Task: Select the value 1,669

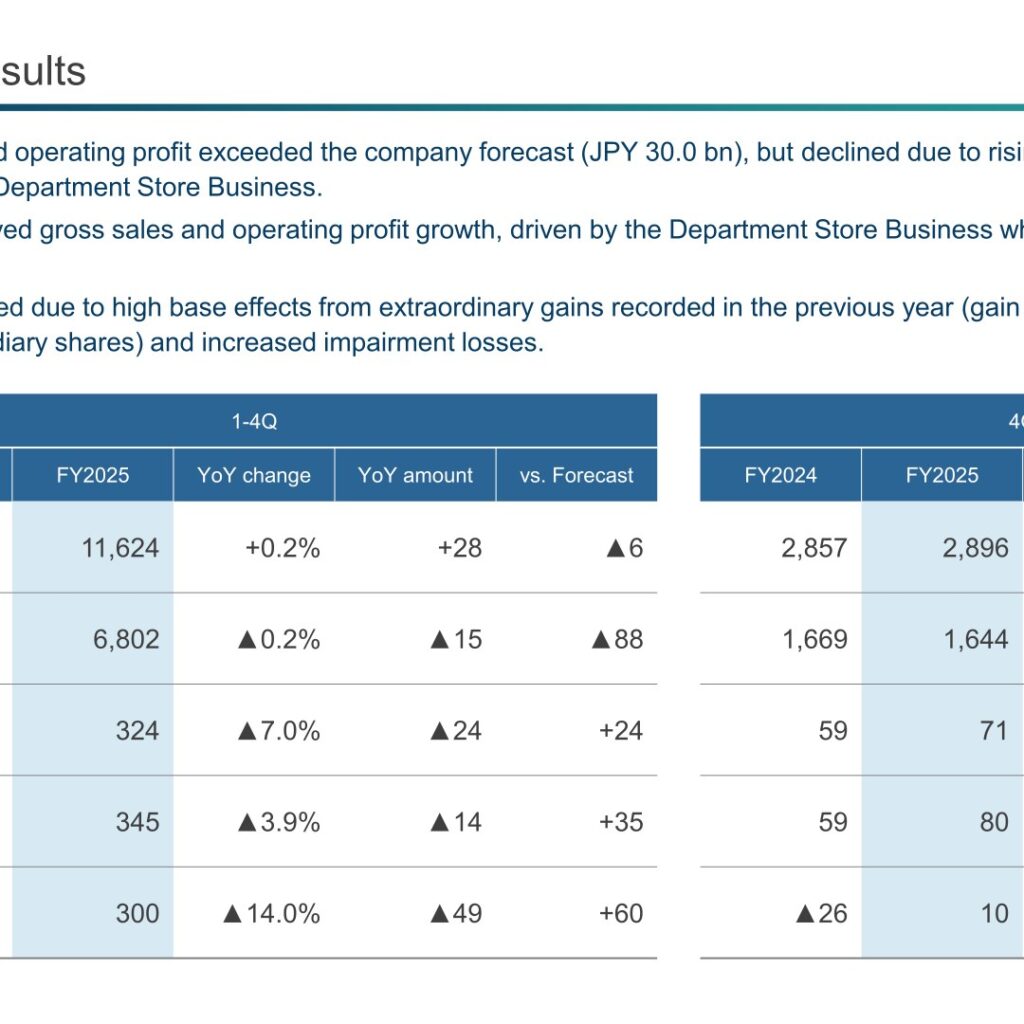Action: tap(815, 639)
